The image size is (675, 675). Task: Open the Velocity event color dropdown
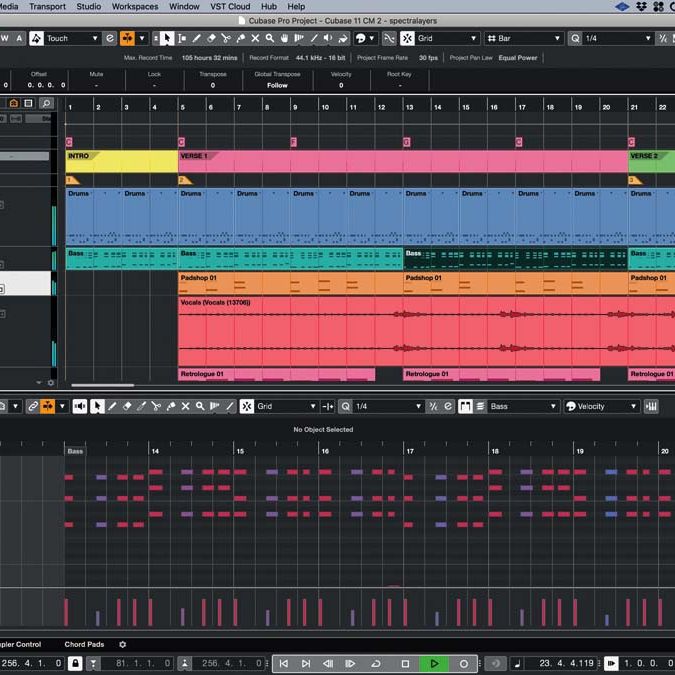(601, 406)
